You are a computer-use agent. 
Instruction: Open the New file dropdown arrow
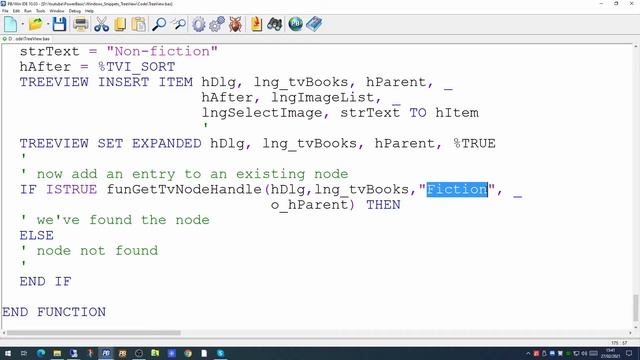point(22,24)
